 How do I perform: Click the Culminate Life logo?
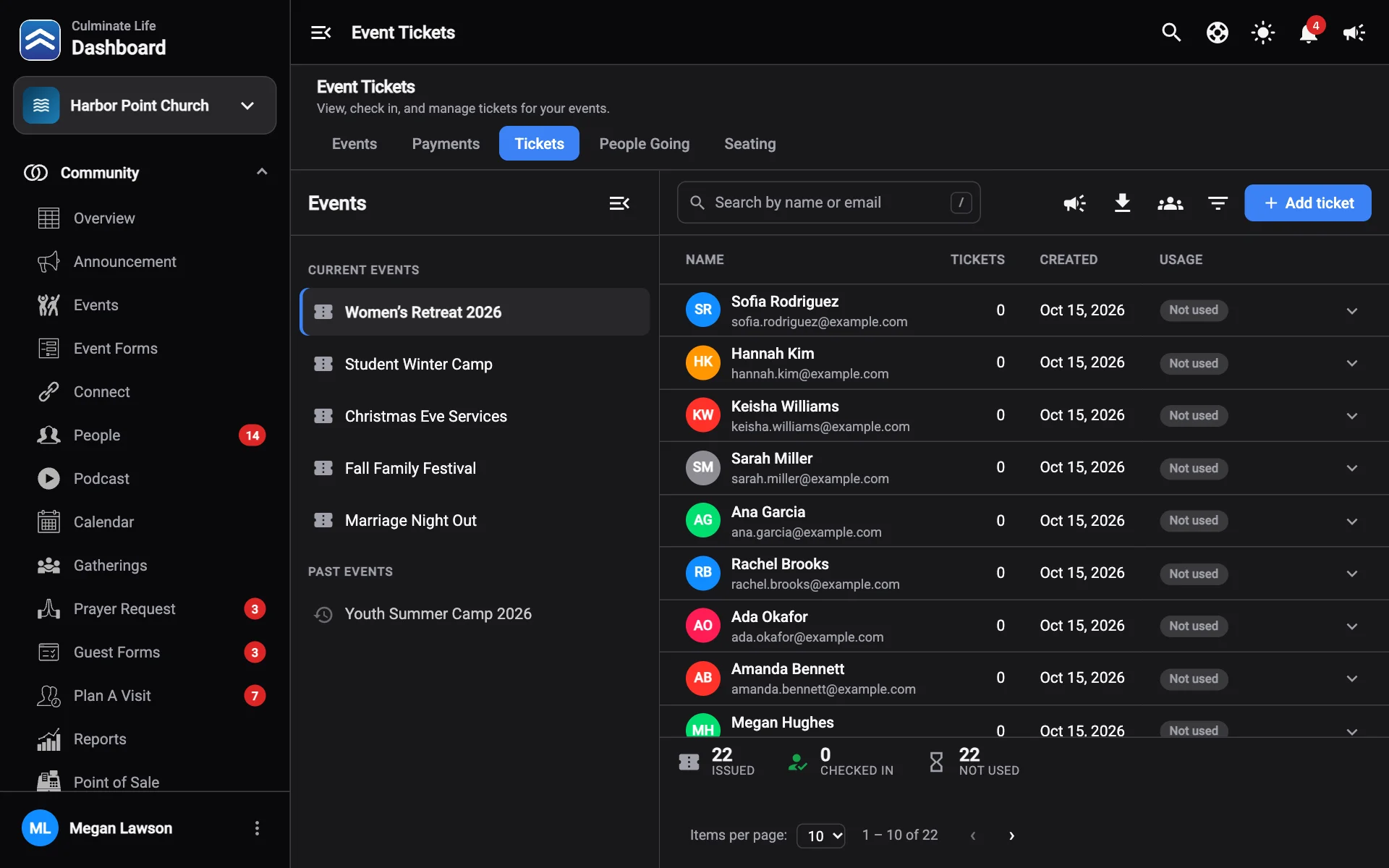coord(40,39)
